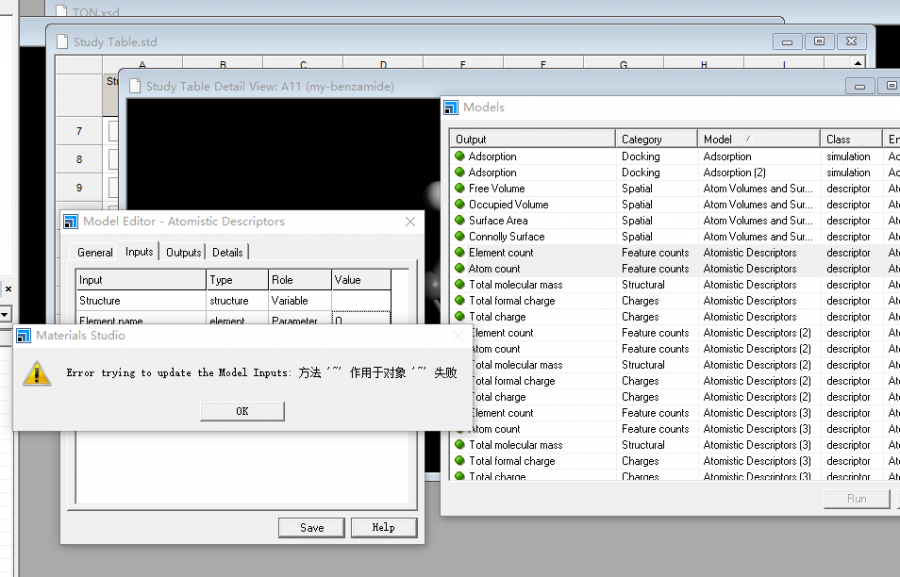Click the Study Table.std document icon

tap(63, 42)
